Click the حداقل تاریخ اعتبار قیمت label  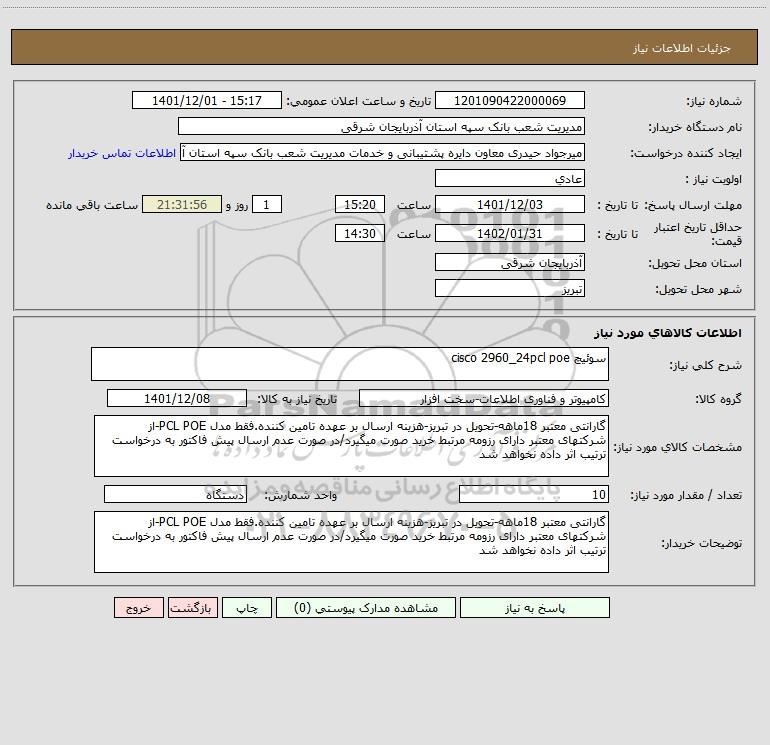698,234
